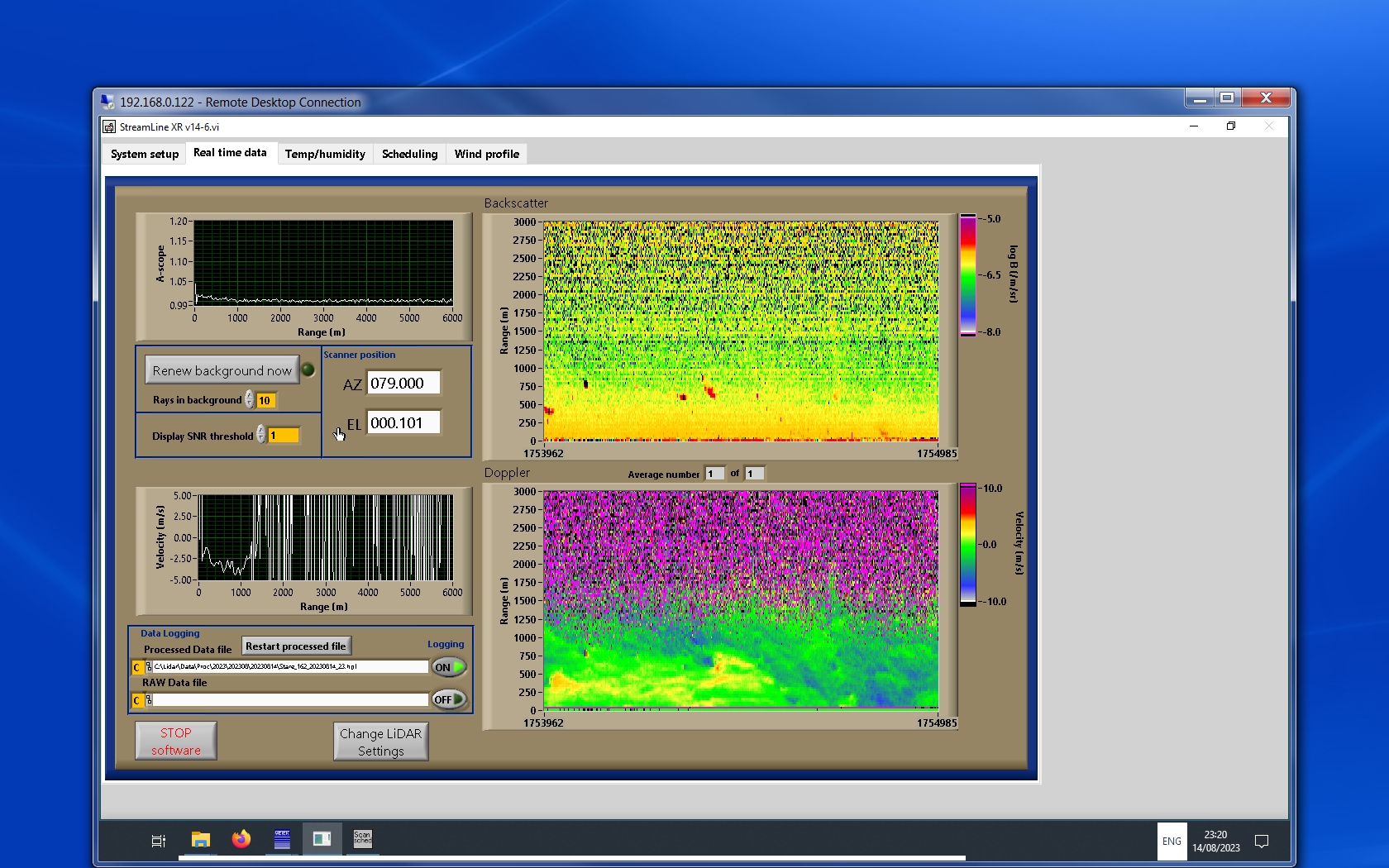Image resolution: width=1389 pixels, height=868 pixels.
Task: Open File Explorer from the taskbar
Action: 200,840
